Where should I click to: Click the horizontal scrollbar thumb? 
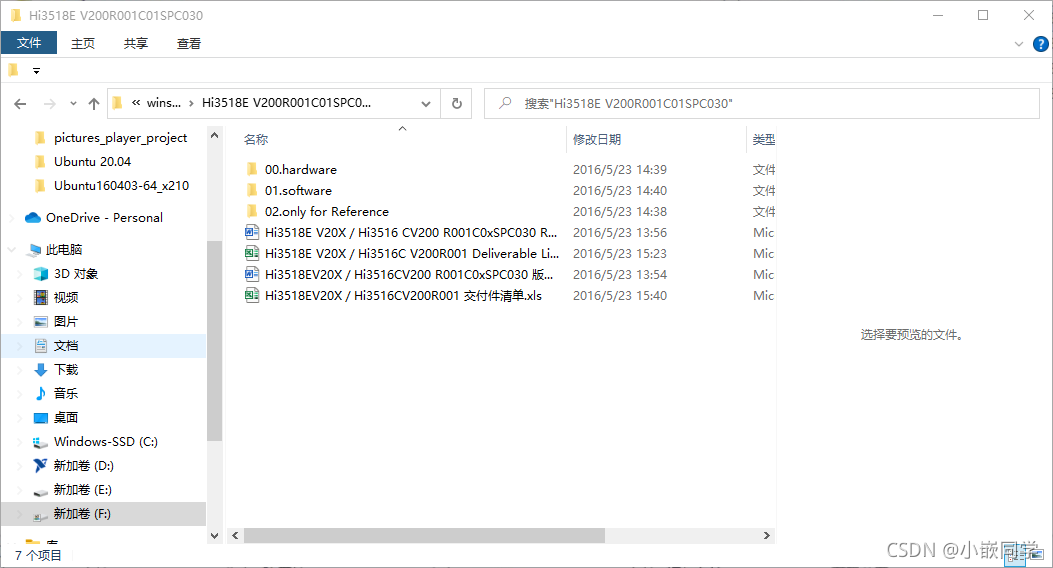click(x=424, y=535)
